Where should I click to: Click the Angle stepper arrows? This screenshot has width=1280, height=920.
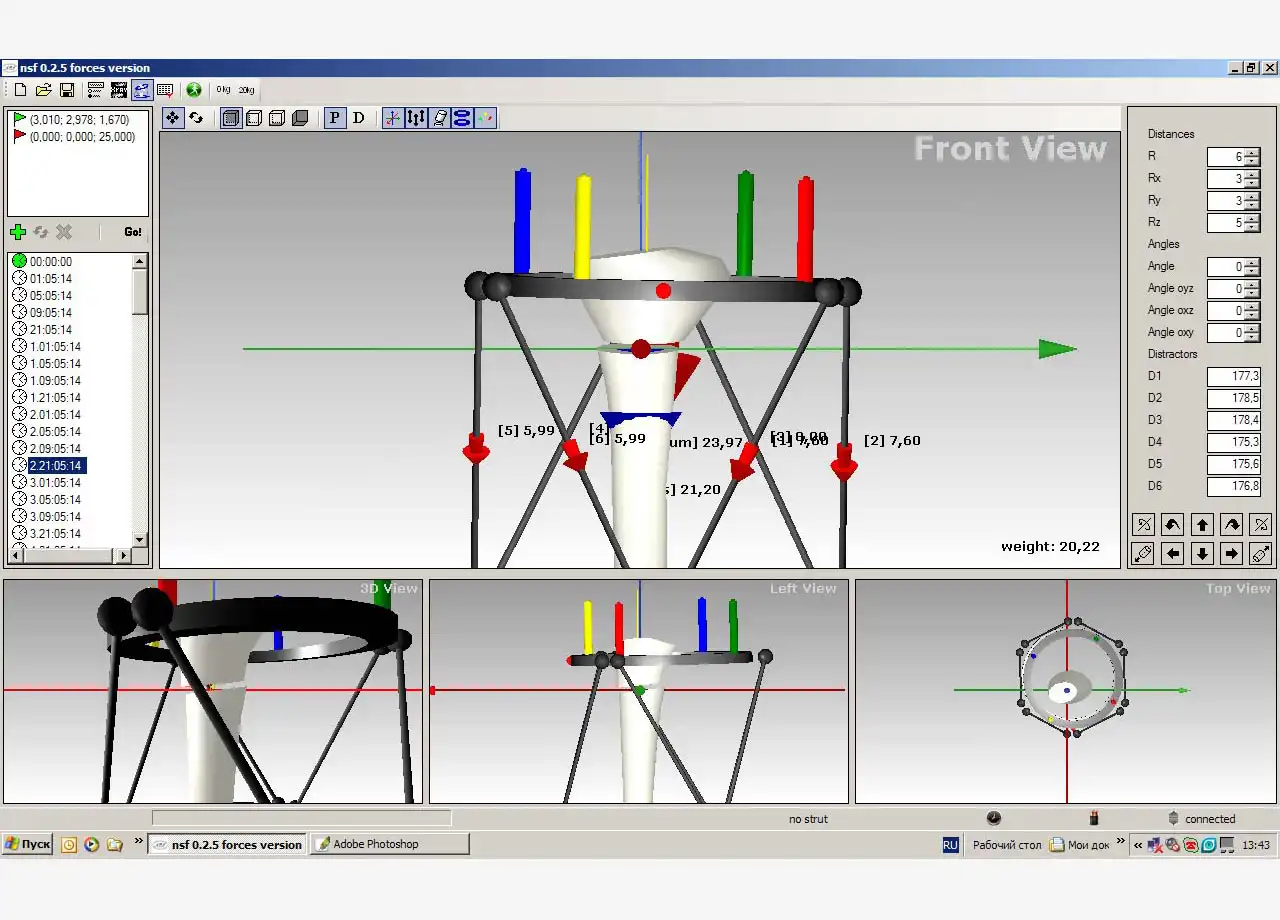1252,267
